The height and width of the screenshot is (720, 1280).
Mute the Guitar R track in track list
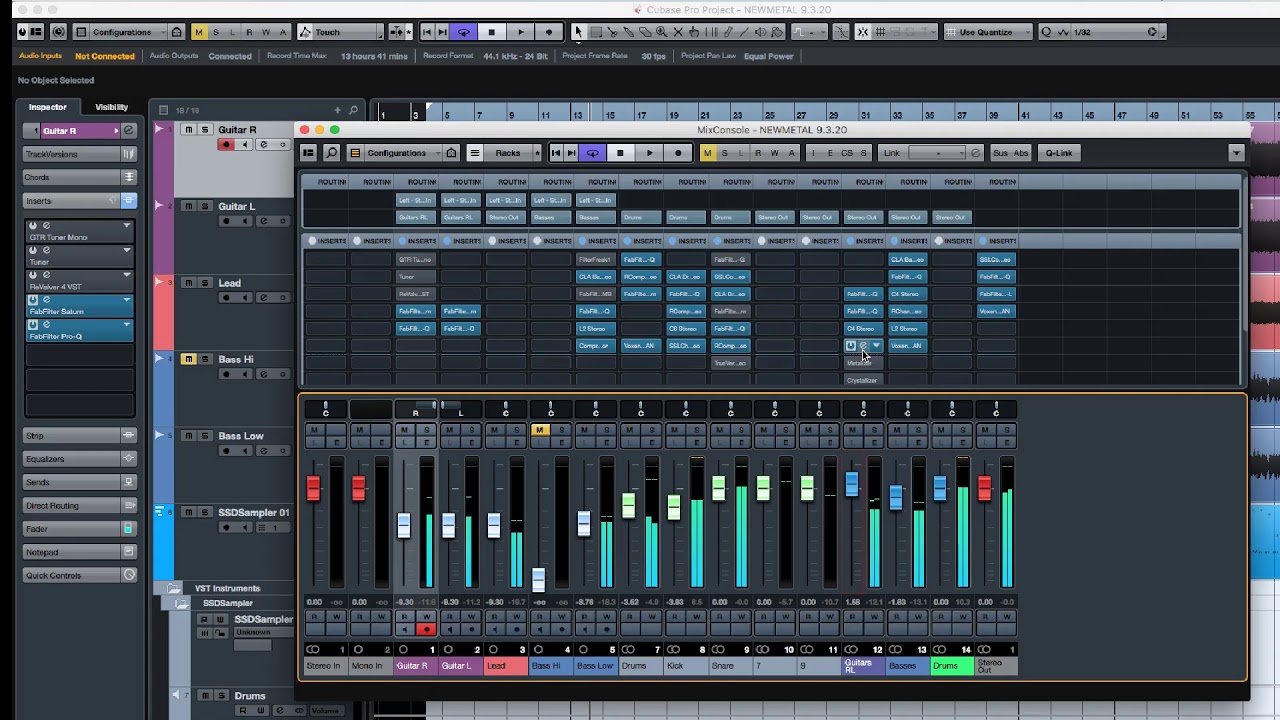coord(189,130)
